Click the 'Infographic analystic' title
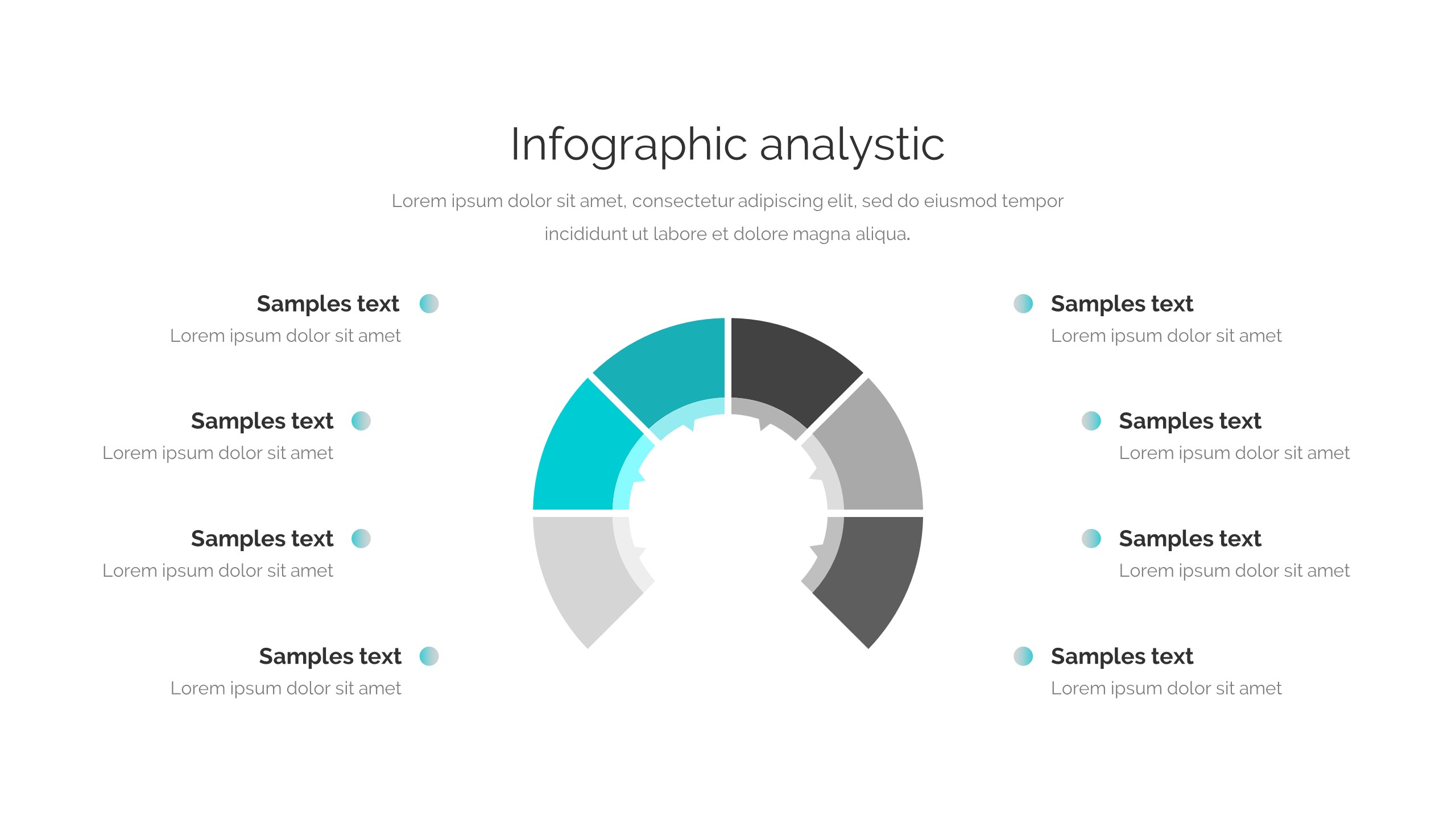 [x=727, y=145]
